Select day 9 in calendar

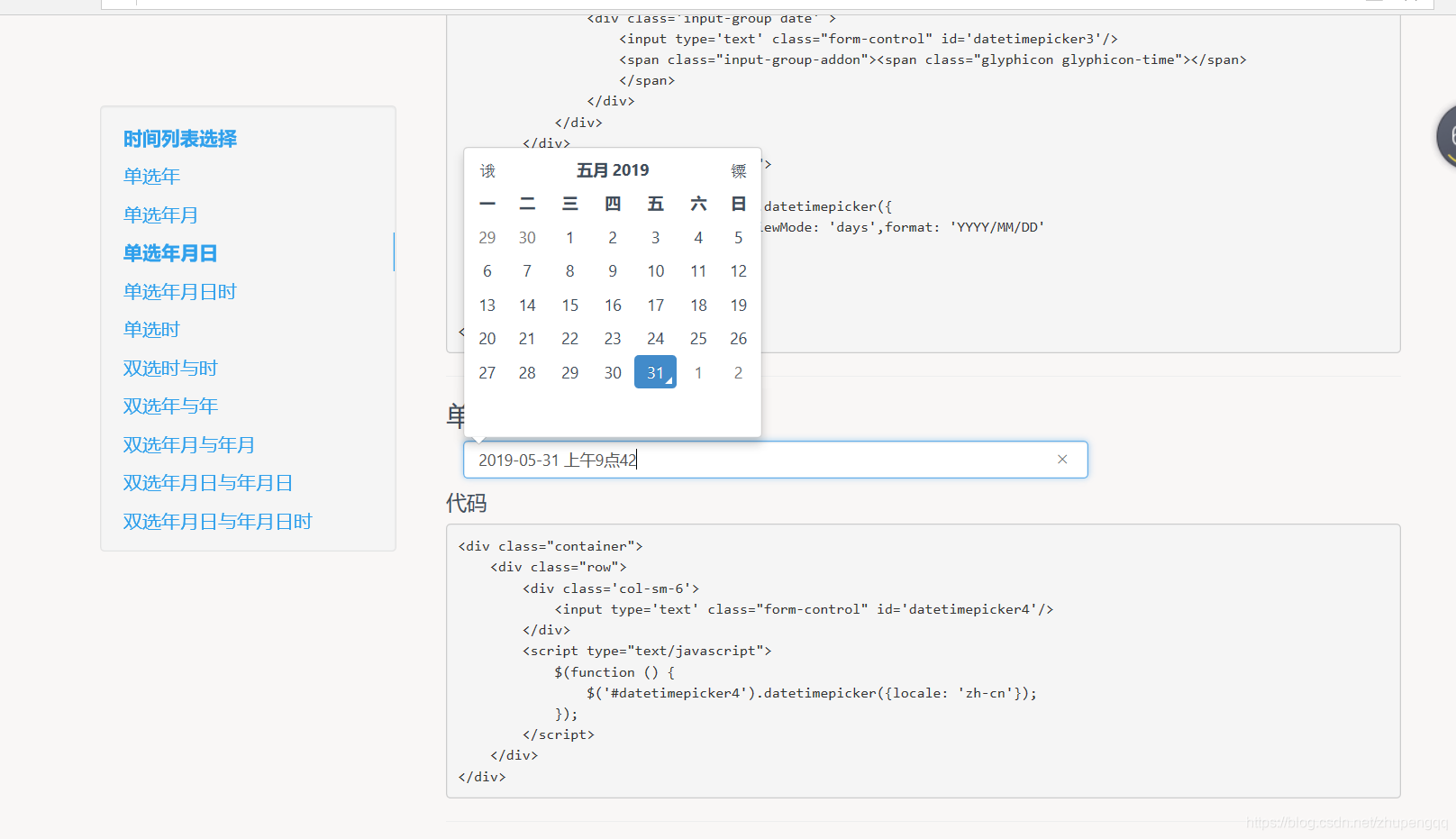pyautogui.click(x=613, y=271)
